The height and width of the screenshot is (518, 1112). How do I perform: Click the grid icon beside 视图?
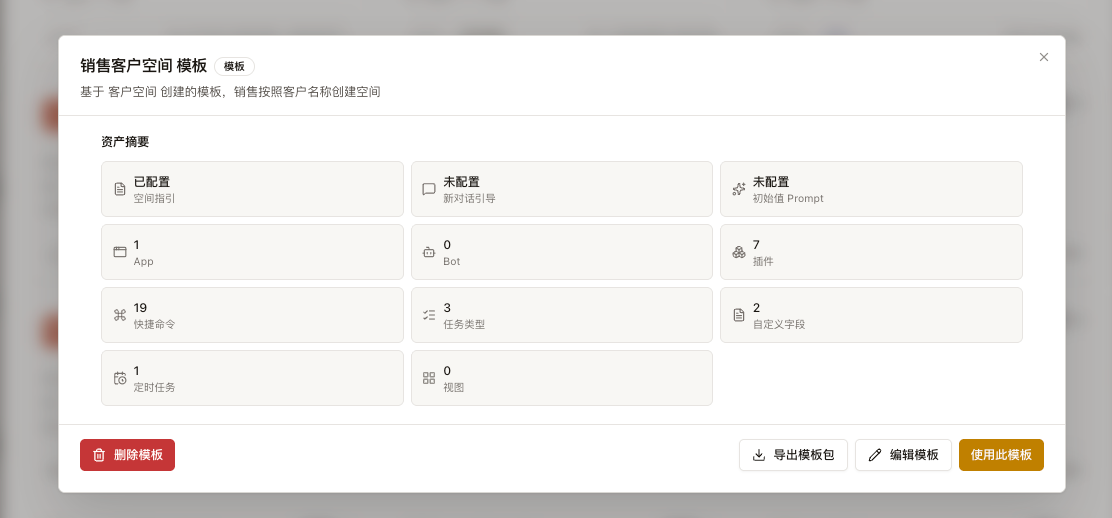point(429,378)
